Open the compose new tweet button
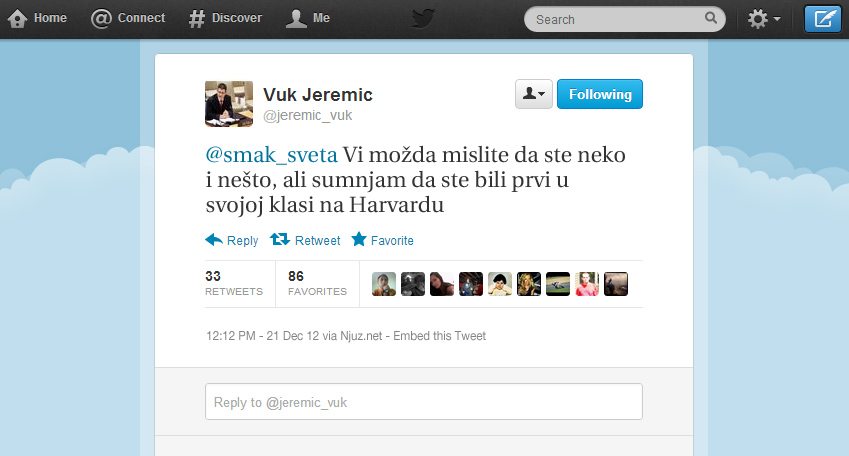 pyautogui.click(x=822, y=19)
